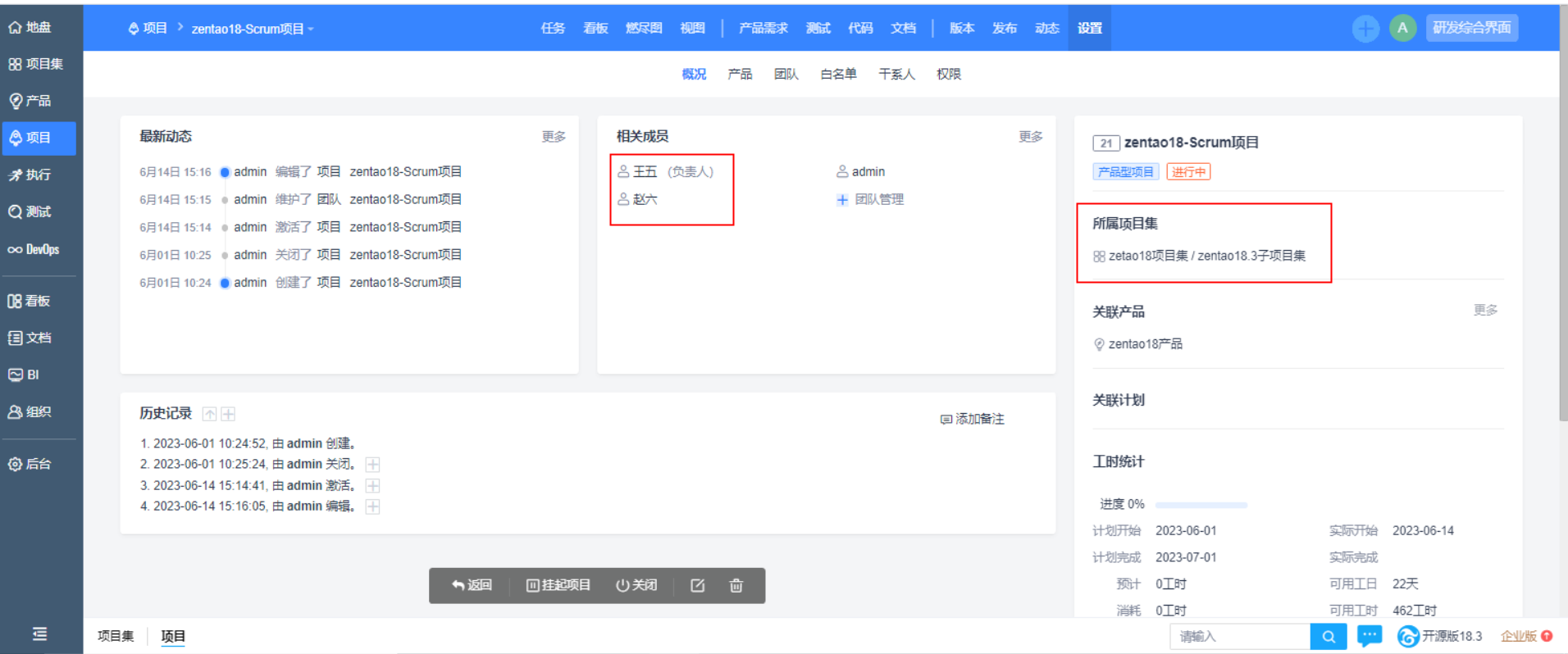Viewport: 1568px width, 654px height.
Task: Open 看板 in the left sidebar
Action: tap(30, 301)
